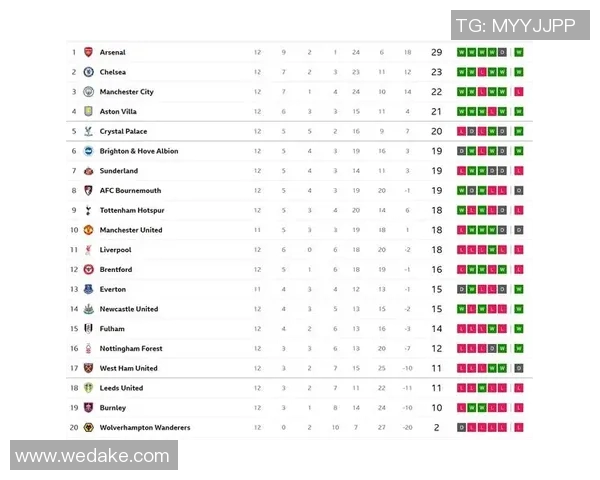The height and width of the screenshot is (480, 600).
Task: Open the West Ham United team link
Action: point(128,368)
